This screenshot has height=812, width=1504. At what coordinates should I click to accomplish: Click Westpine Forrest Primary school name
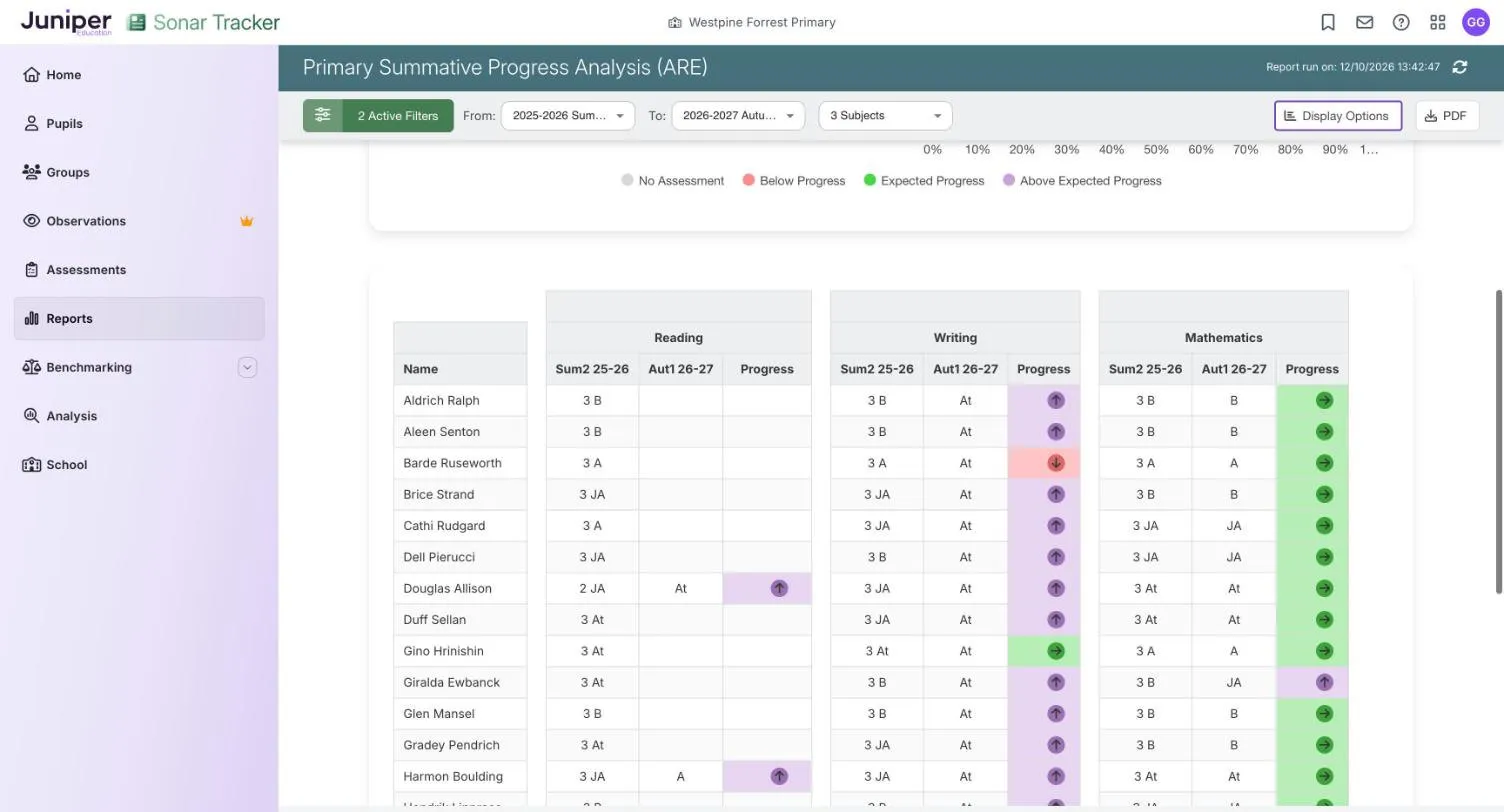pos(762,22)
